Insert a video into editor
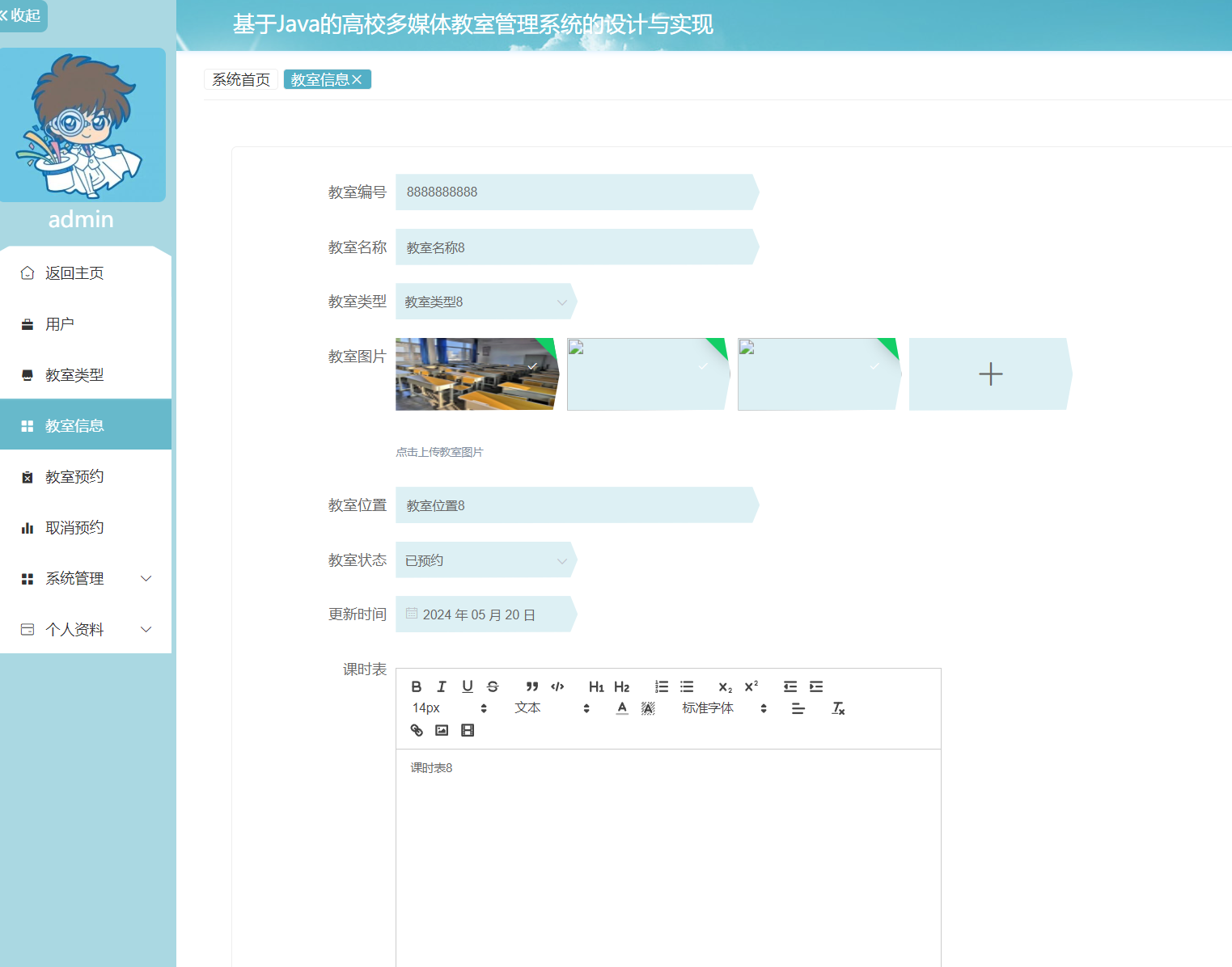 point(468,730)
